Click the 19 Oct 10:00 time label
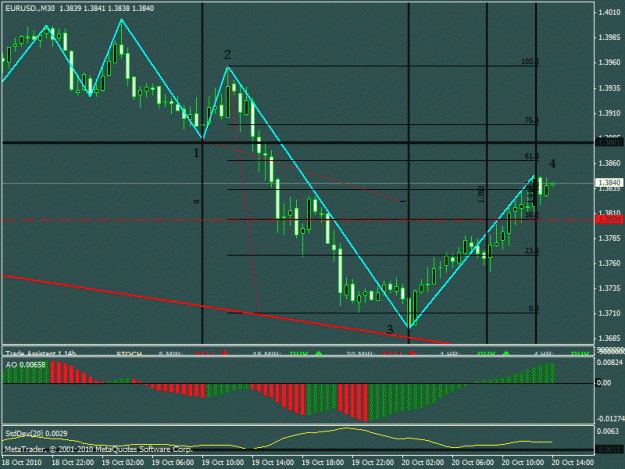The height and width of the screenshot is (469, 625). (x=223, y=462)
